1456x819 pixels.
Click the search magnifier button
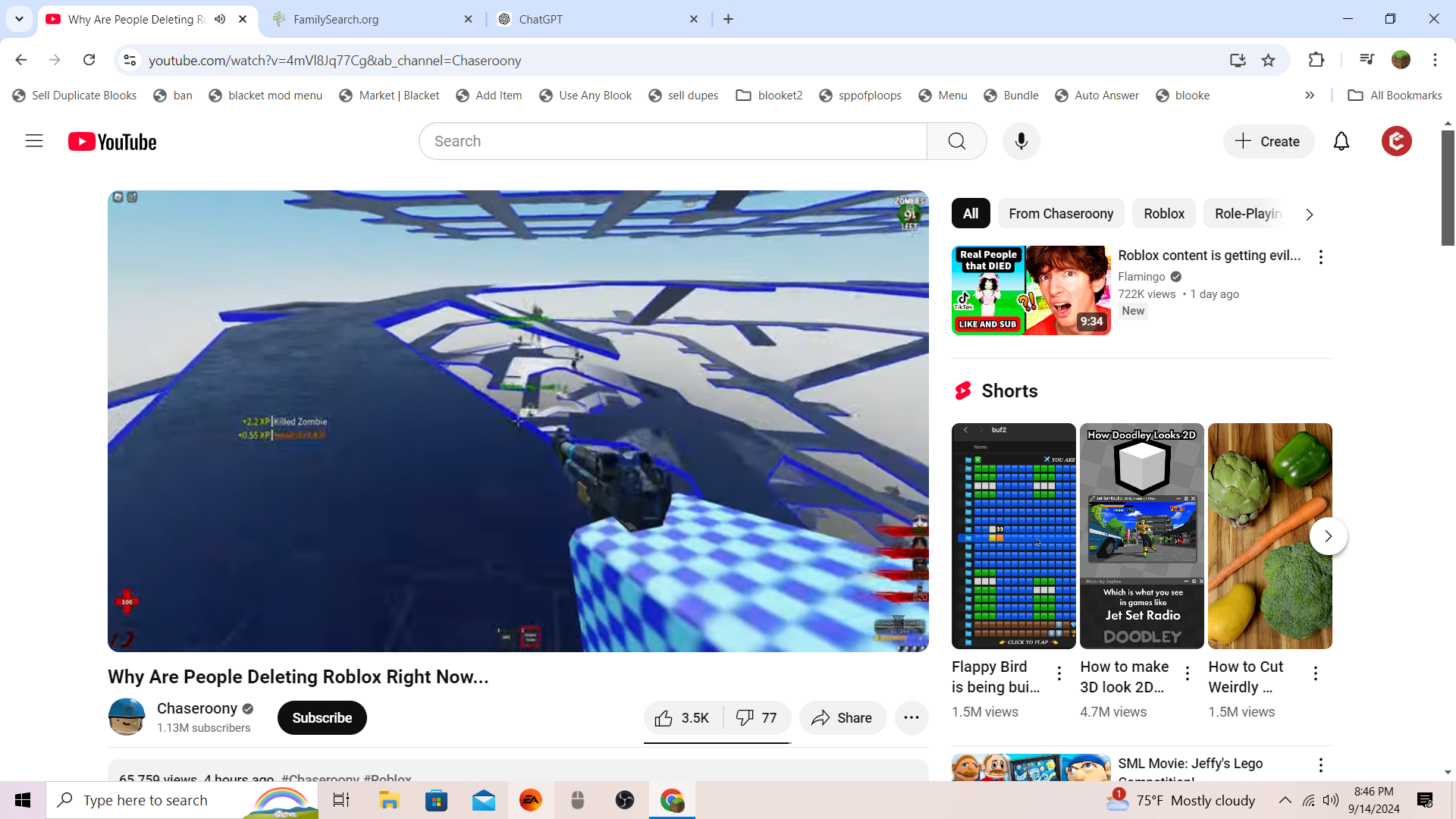(956, 141)
